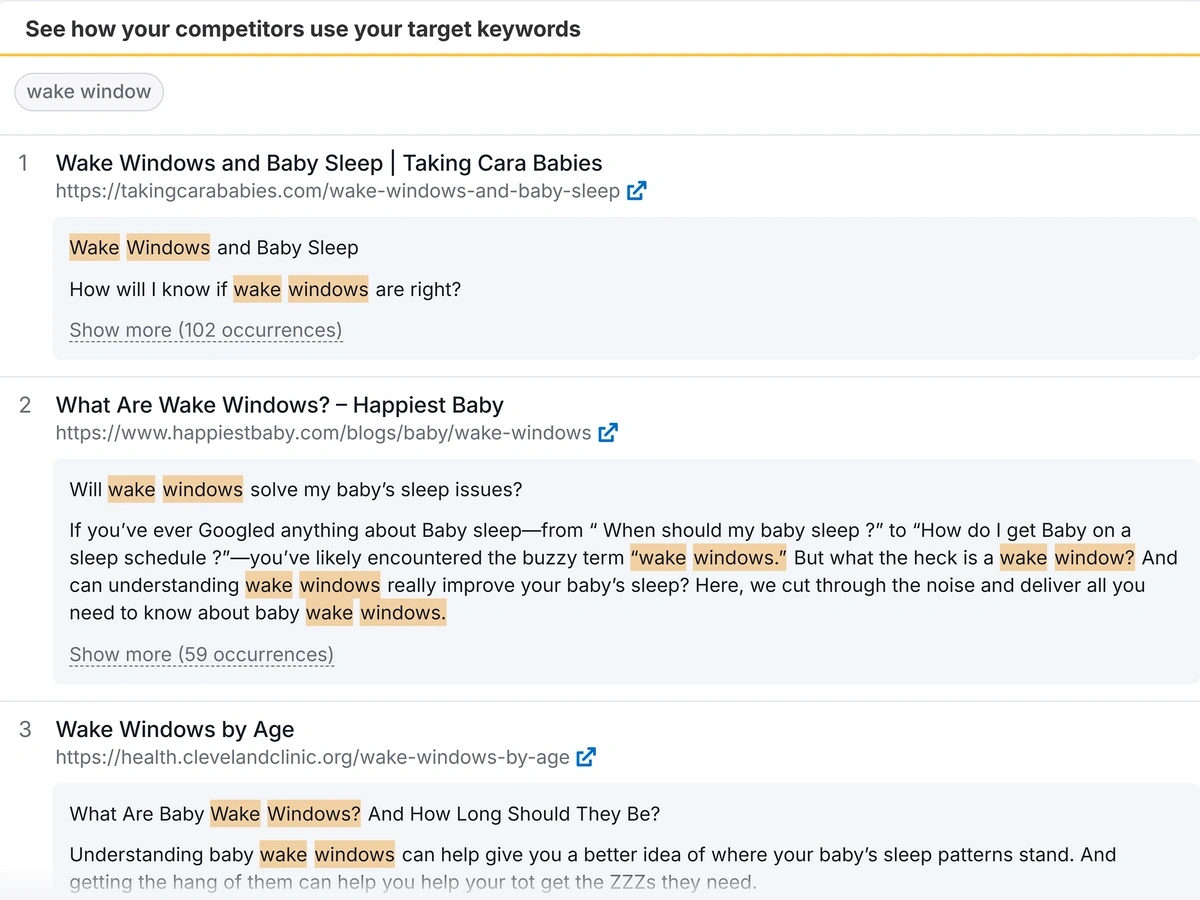Click heading 'See how your competitors use your target keywords'

tap(303, 29)
